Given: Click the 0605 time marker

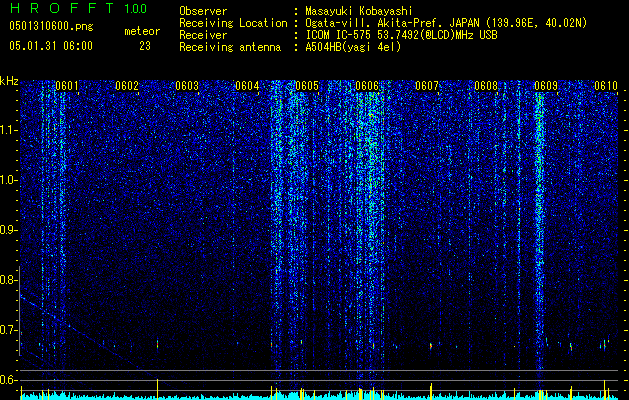Looking at the screenshot, I should click(307, 86).
